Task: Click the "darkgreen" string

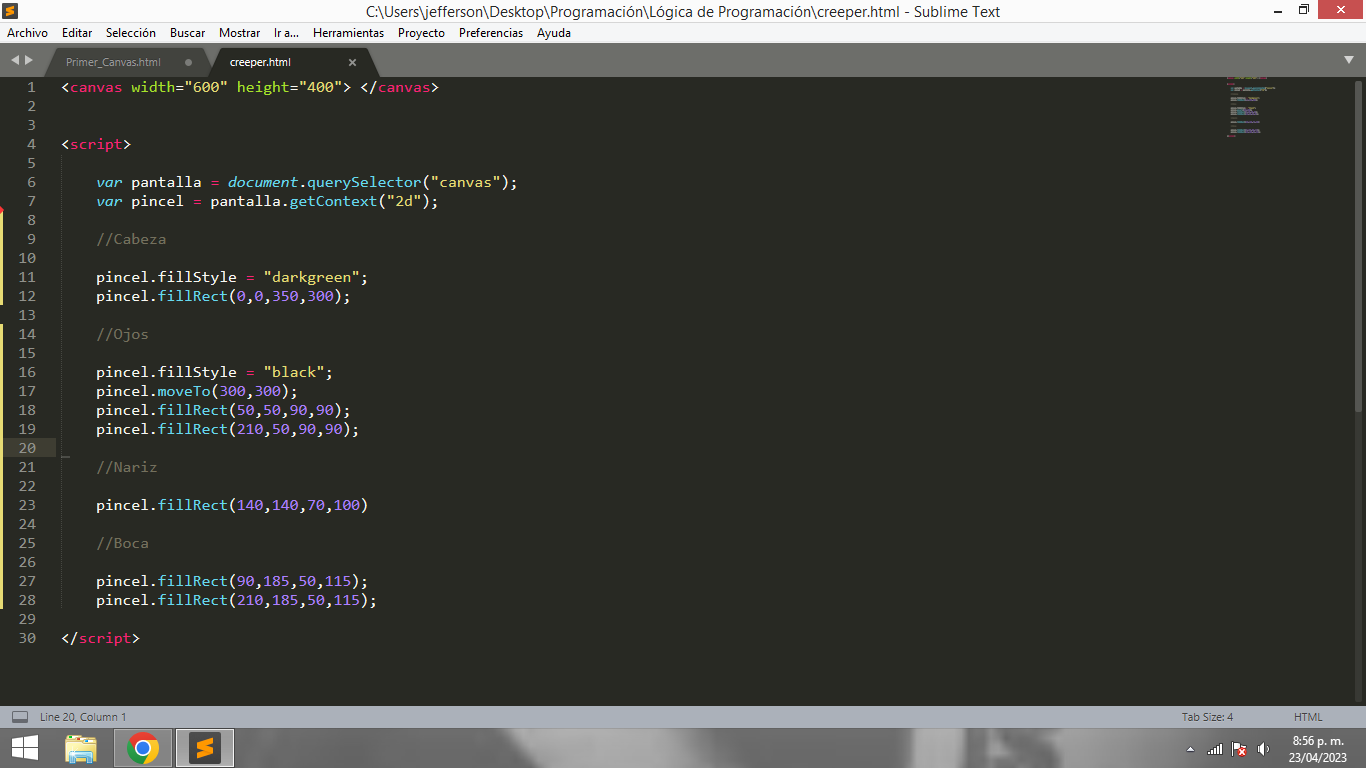Action: pos(311,277)
